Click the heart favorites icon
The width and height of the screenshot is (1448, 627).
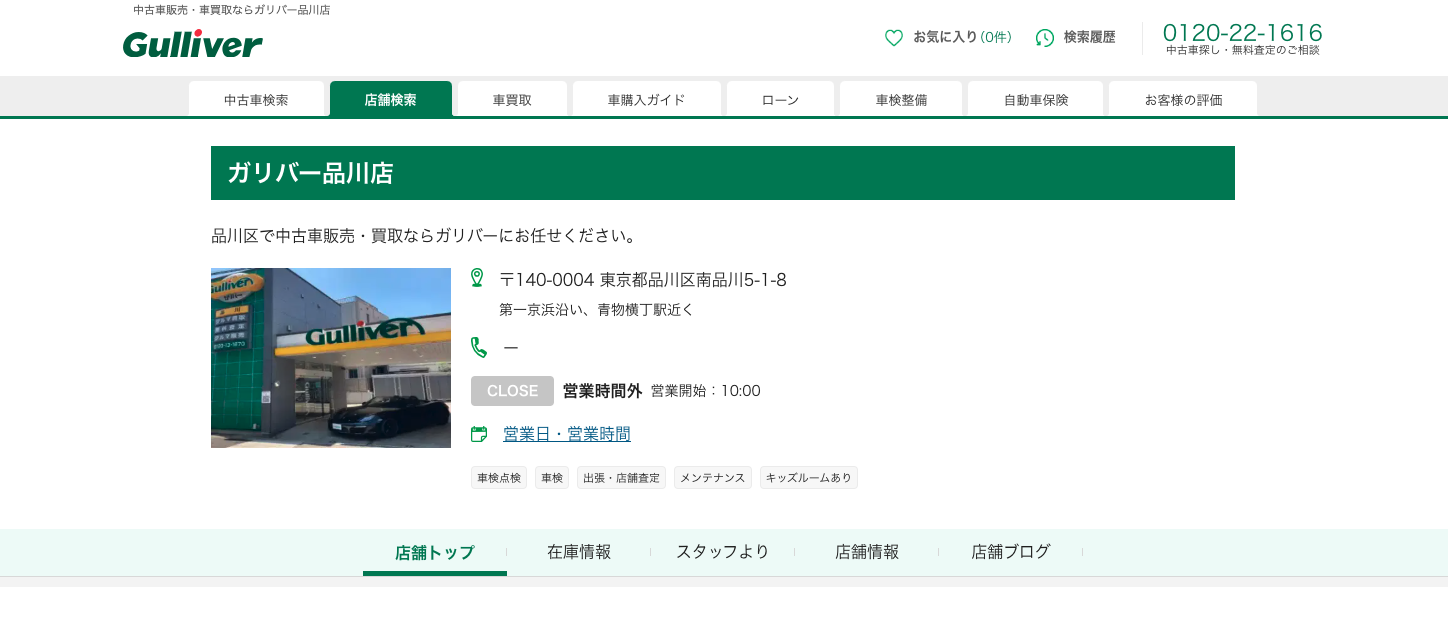tap(894, 38)
